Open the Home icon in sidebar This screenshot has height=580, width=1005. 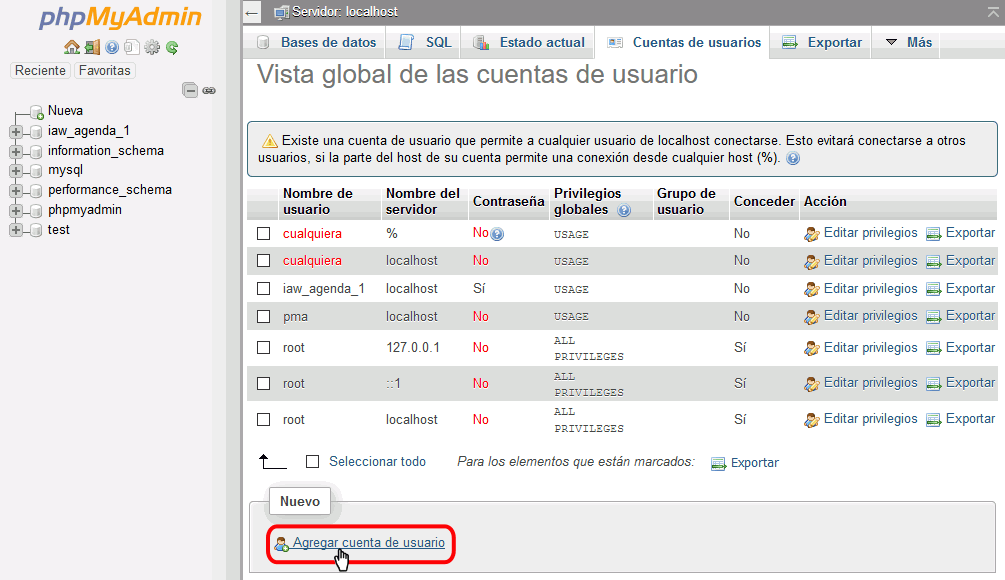[72, 47]
